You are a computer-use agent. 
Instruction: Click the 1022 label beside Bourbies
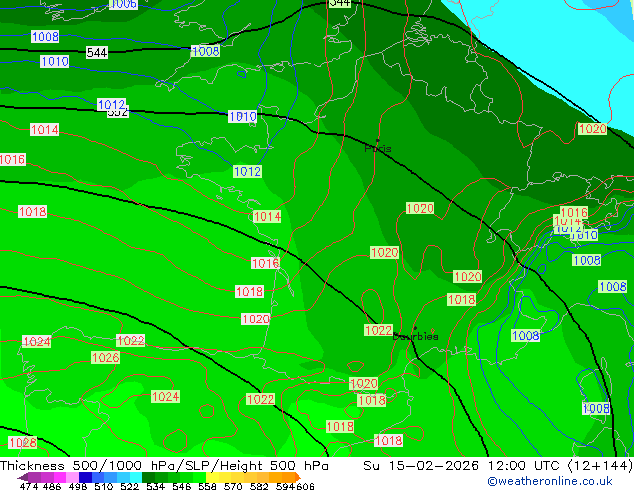378,330
